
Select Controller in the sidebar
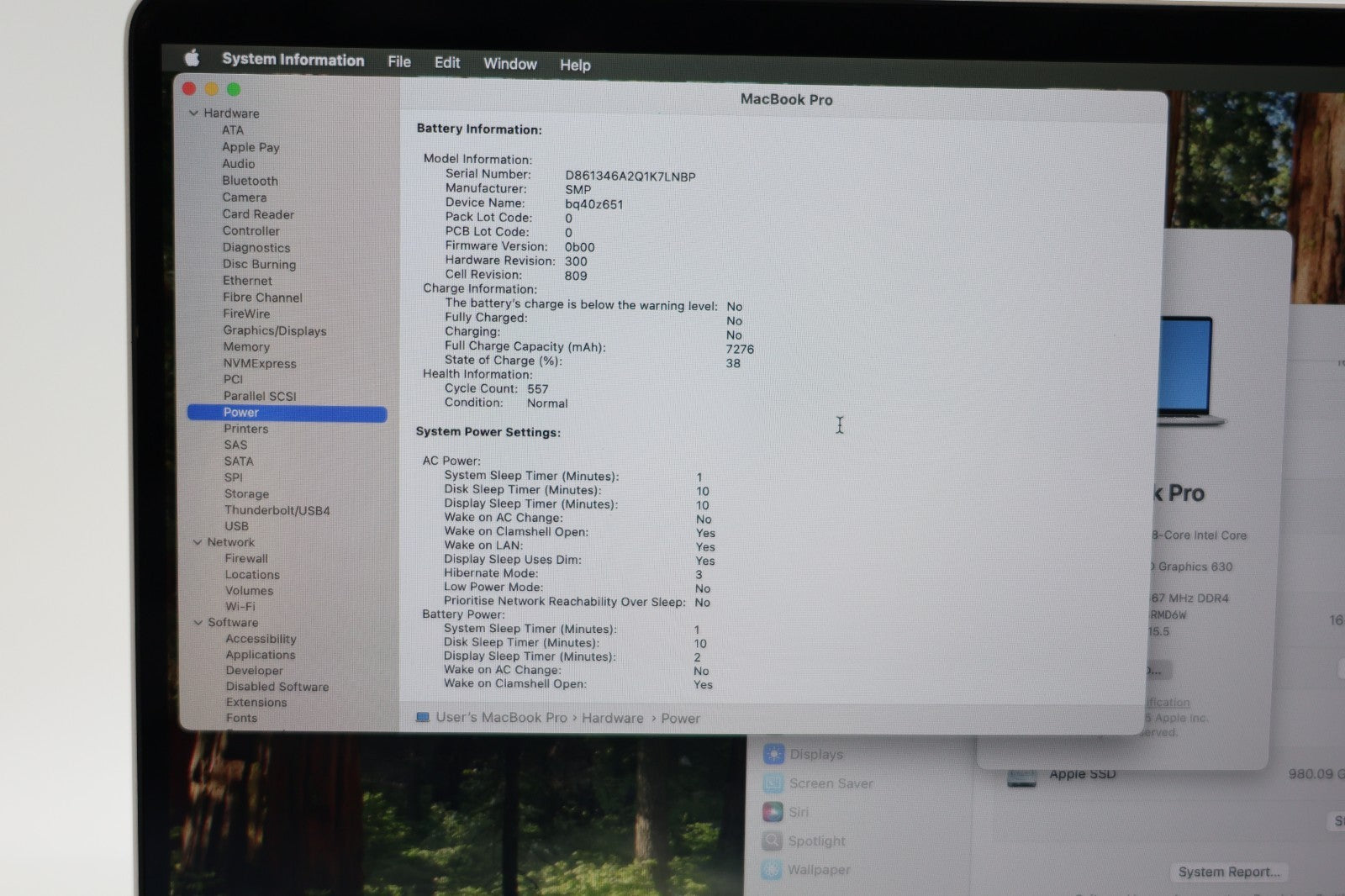tap(251, 231)
